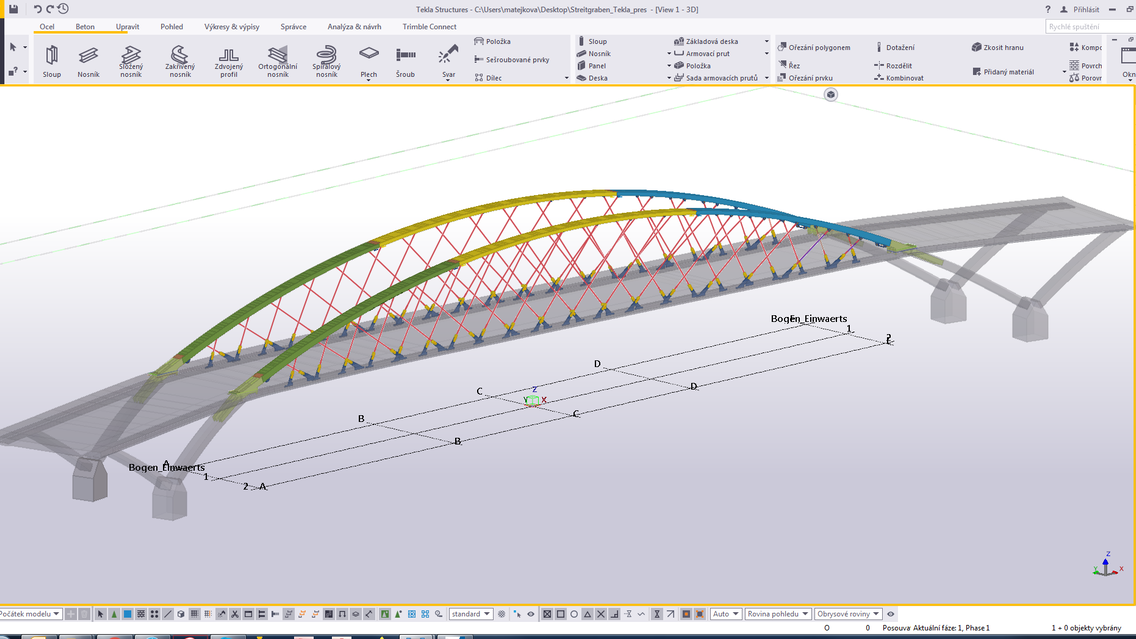Click the Sešroubované prvky tool

[511, 59]
